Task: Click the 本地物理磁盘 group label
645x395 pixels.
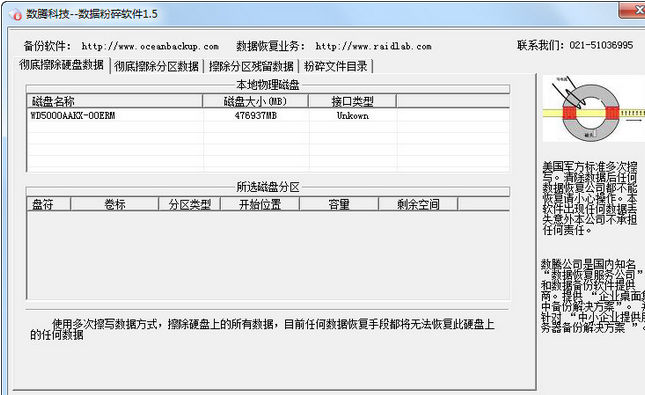Action: click(x=268, y=85)
